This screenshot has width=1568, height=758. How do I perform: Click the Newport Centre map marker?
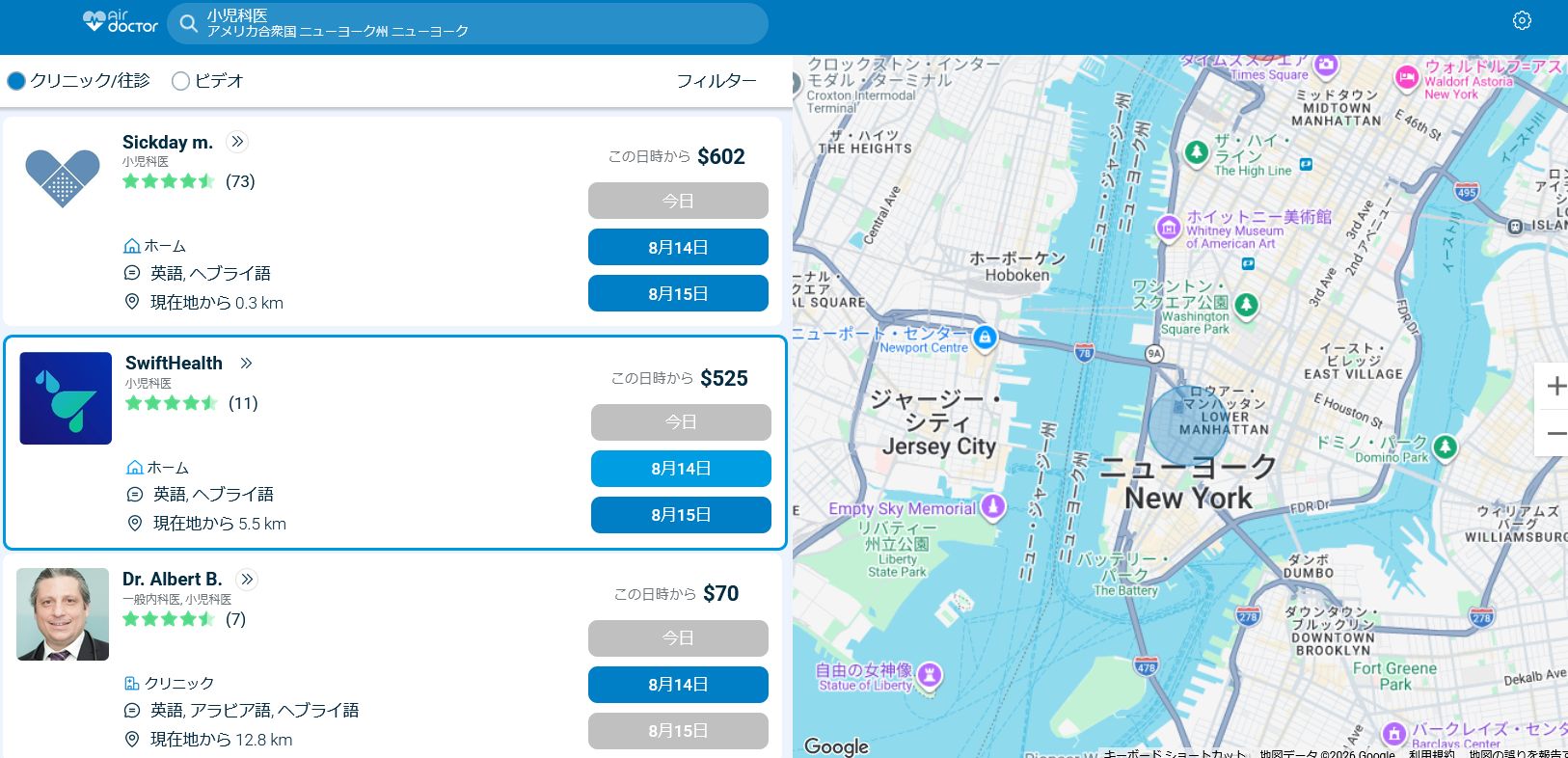[x=985, y=338]
